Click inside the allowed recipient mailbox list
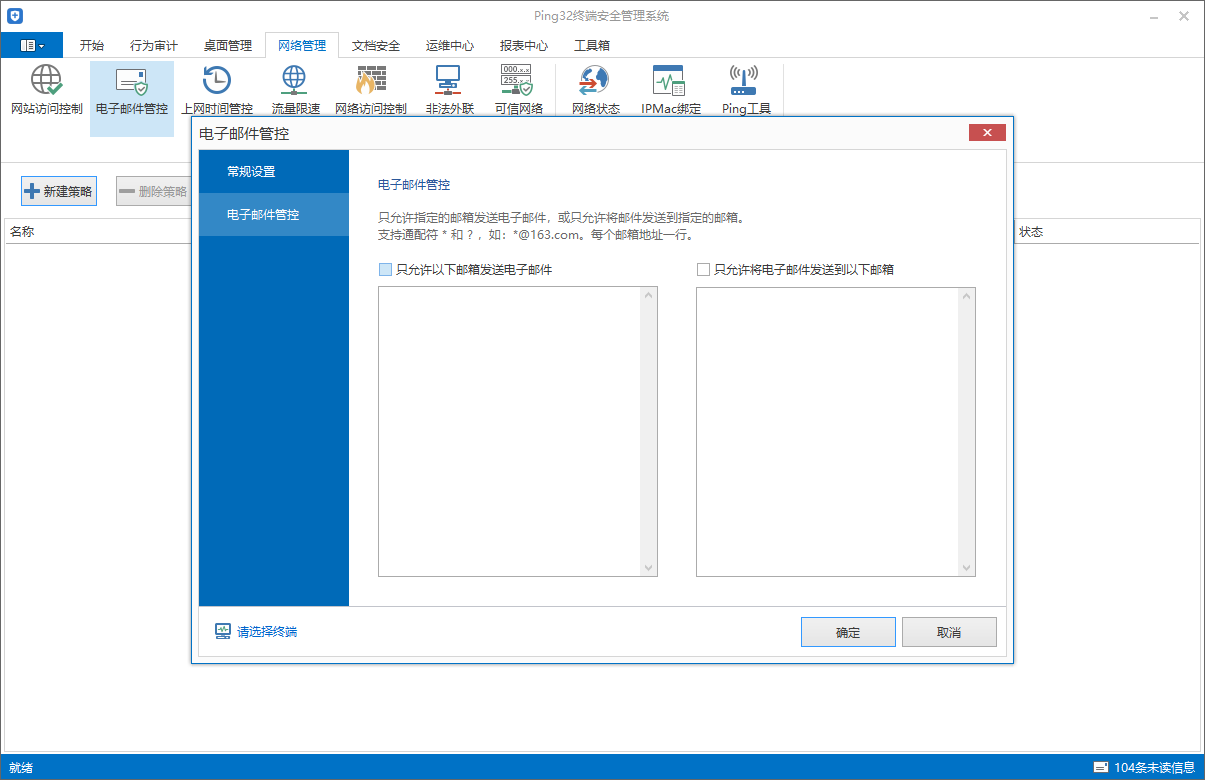The width and height of the screenshot is (1205, 780). pos(827,432)
